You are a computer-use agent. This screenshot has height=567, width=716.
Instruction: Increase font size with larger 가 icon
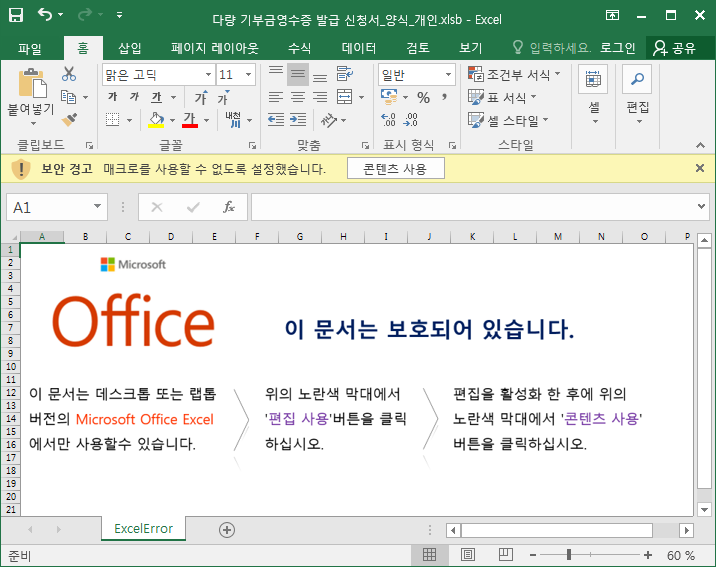click(x=201, y=97)
